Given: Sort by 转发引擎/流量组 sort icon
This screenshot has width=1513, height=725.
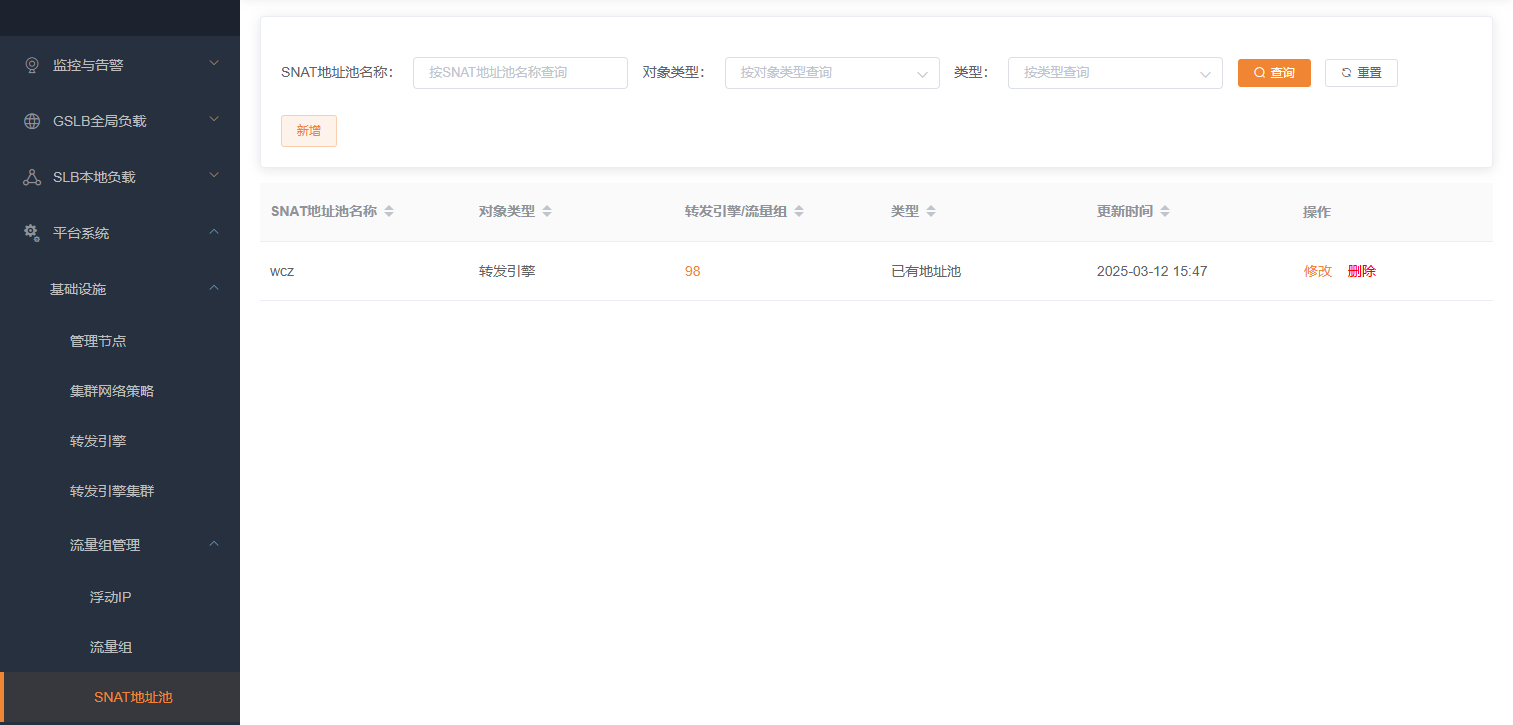Looking at the screenshot, I should pos(799,212).
